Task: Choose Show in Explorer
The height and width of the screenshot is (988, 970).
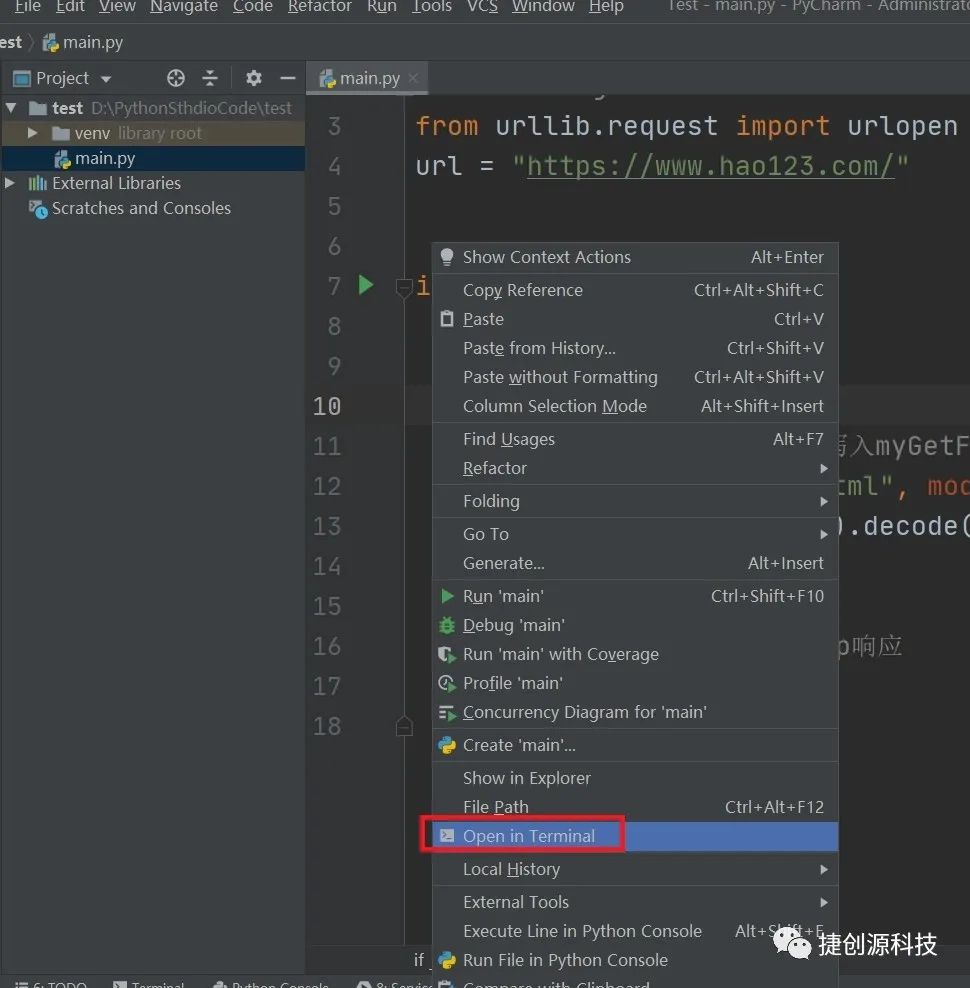Action: pos(635,778)
